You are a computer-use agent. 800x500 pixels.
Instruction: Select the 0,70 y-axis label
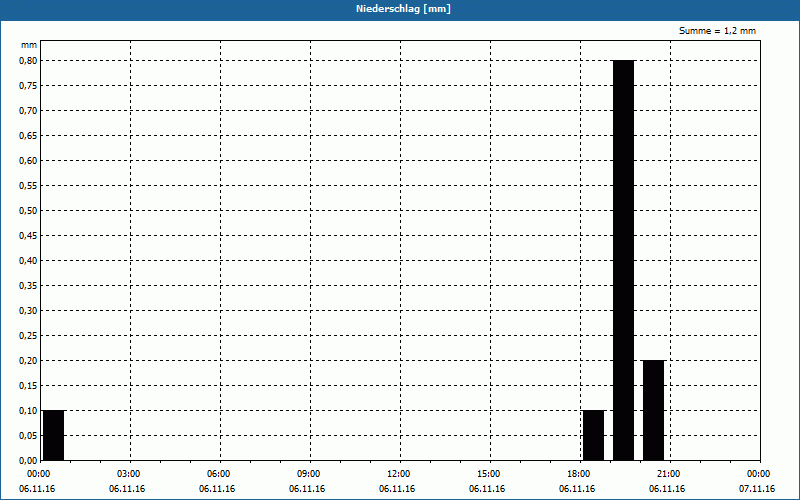click(28, 111)
